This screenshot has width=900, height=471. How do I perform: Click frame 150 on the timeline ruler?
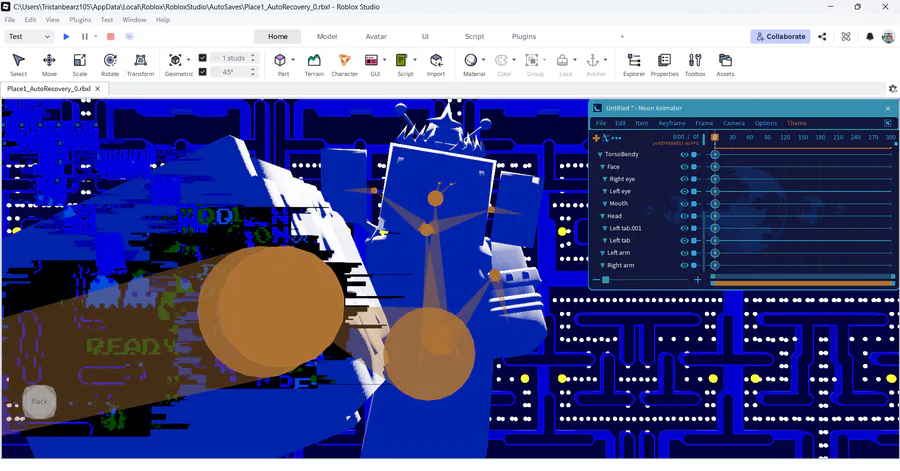pyautogui.click(x=803, y=138)
